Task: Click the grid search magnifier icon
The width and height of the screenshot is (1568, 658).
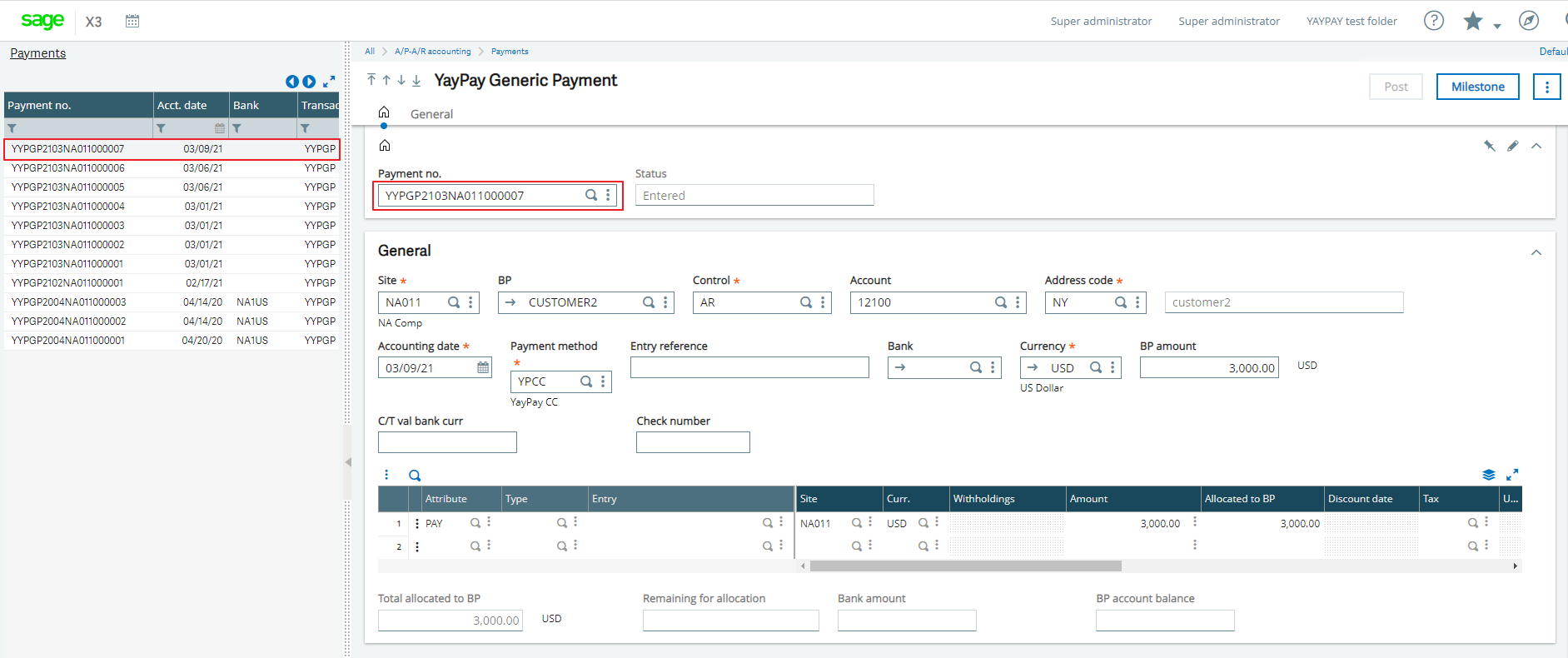Action: coord(415,475)
